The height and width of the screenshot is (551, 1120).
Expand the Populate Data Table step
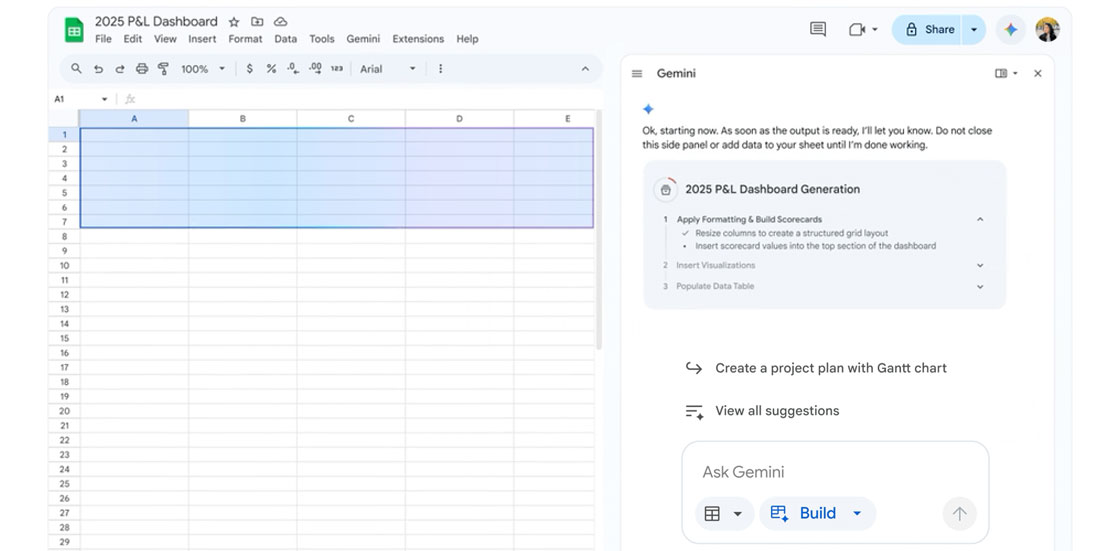[x=980, y=287]
